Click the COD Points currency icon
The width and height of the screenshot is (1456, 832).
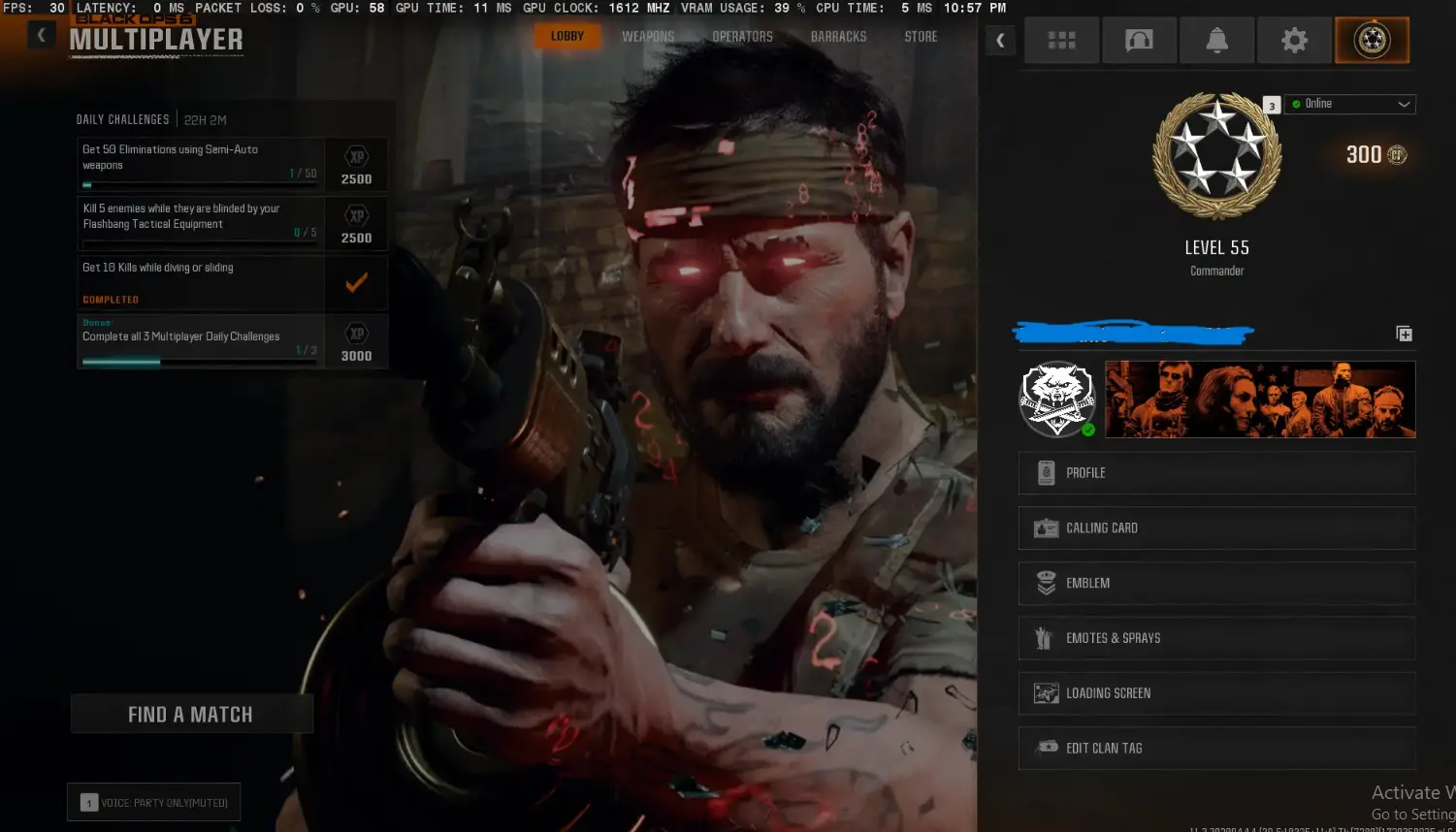coord(1395,155)
